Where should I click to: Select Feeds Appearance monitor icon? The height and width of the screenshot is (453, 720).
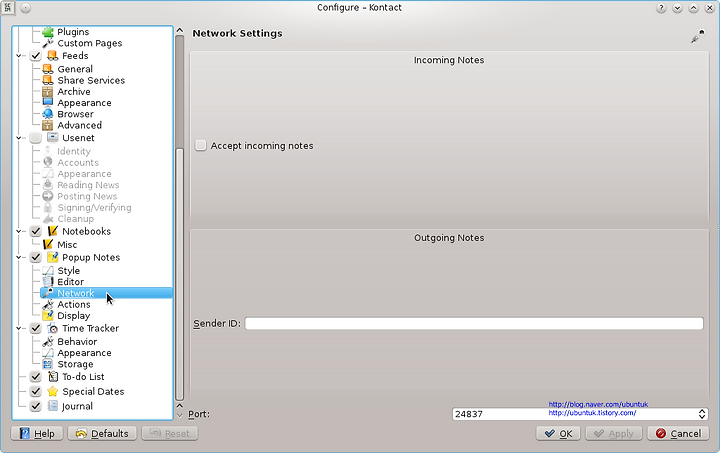(x=48, y=103)
